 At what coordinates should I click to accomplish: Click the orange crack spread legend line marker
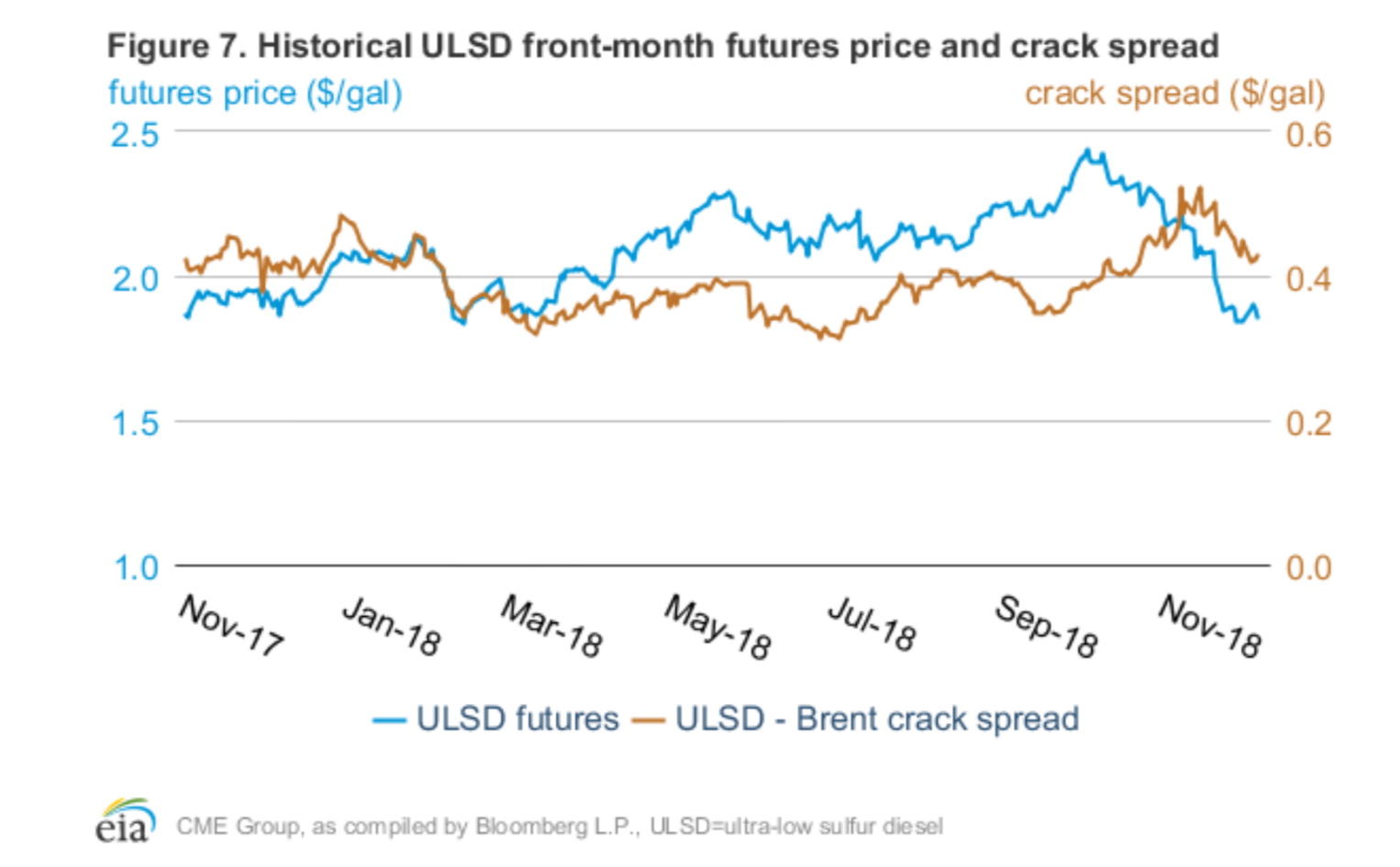tap(647, 720)
